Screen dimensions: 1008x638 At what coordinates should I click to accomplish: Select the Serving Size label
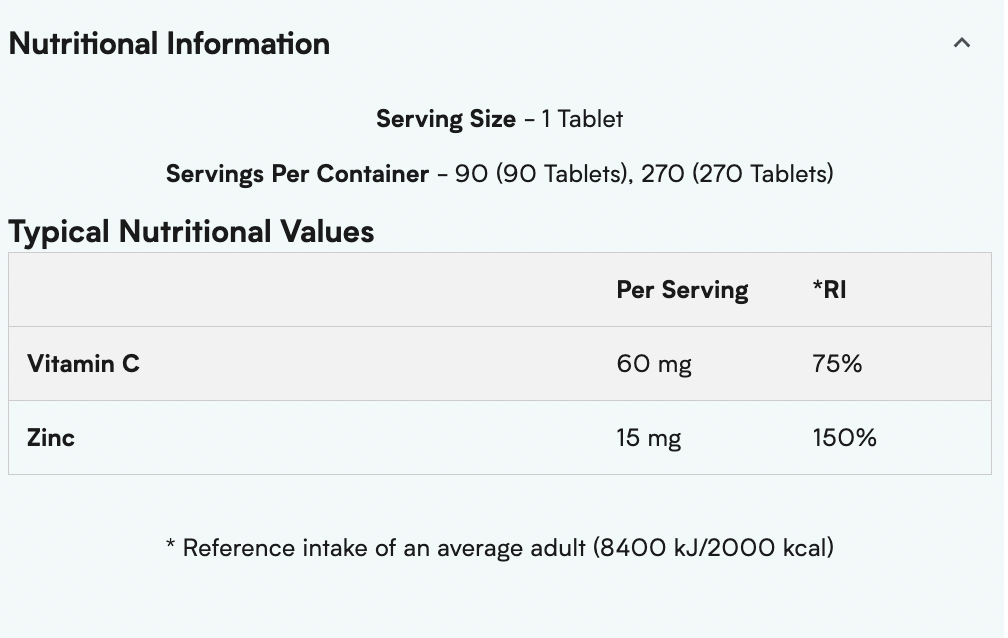point(446,119)
